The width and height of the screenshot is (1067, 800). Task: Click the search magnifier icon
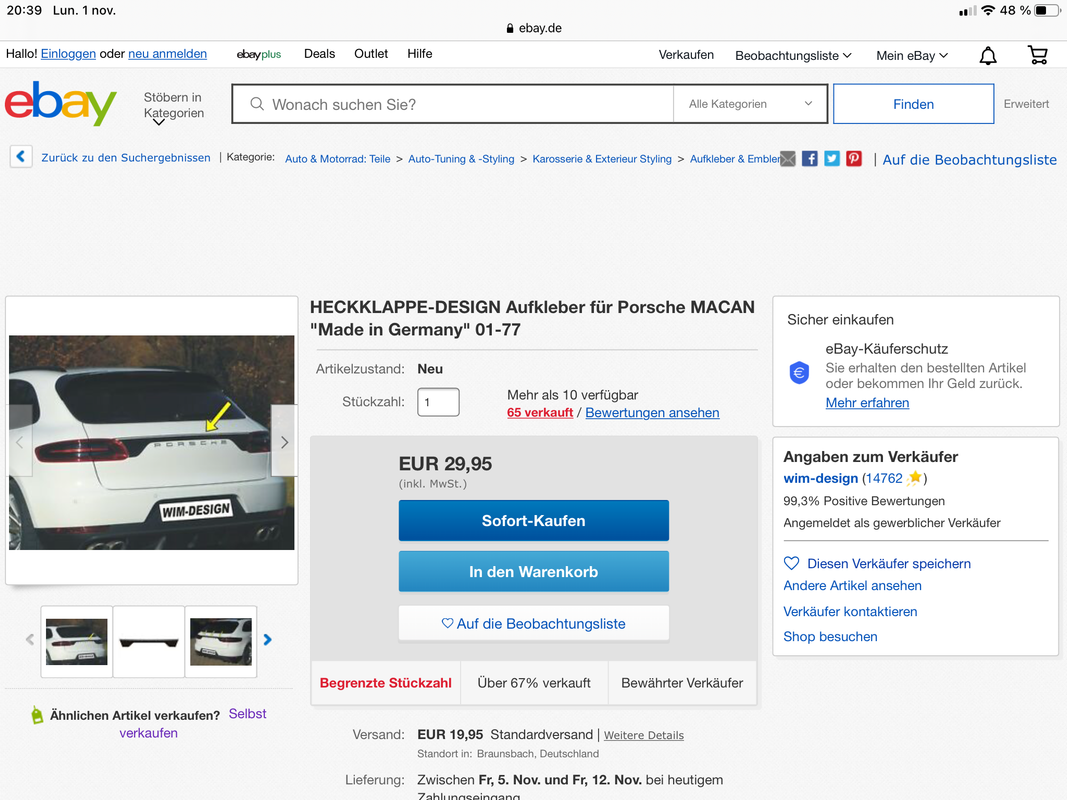[257, 104]
